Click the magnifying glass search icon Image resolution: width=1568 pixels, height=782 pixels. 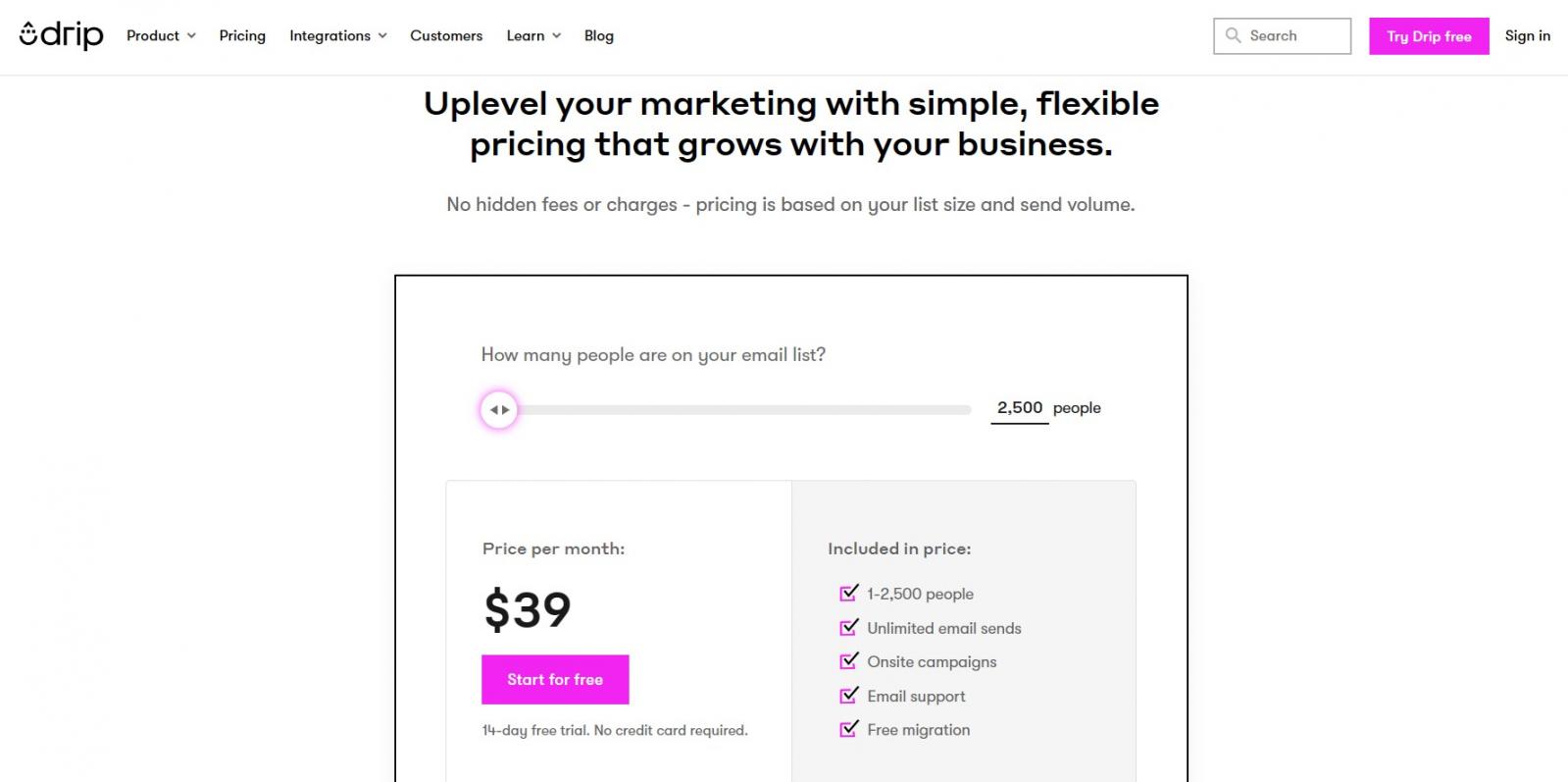1233,35
